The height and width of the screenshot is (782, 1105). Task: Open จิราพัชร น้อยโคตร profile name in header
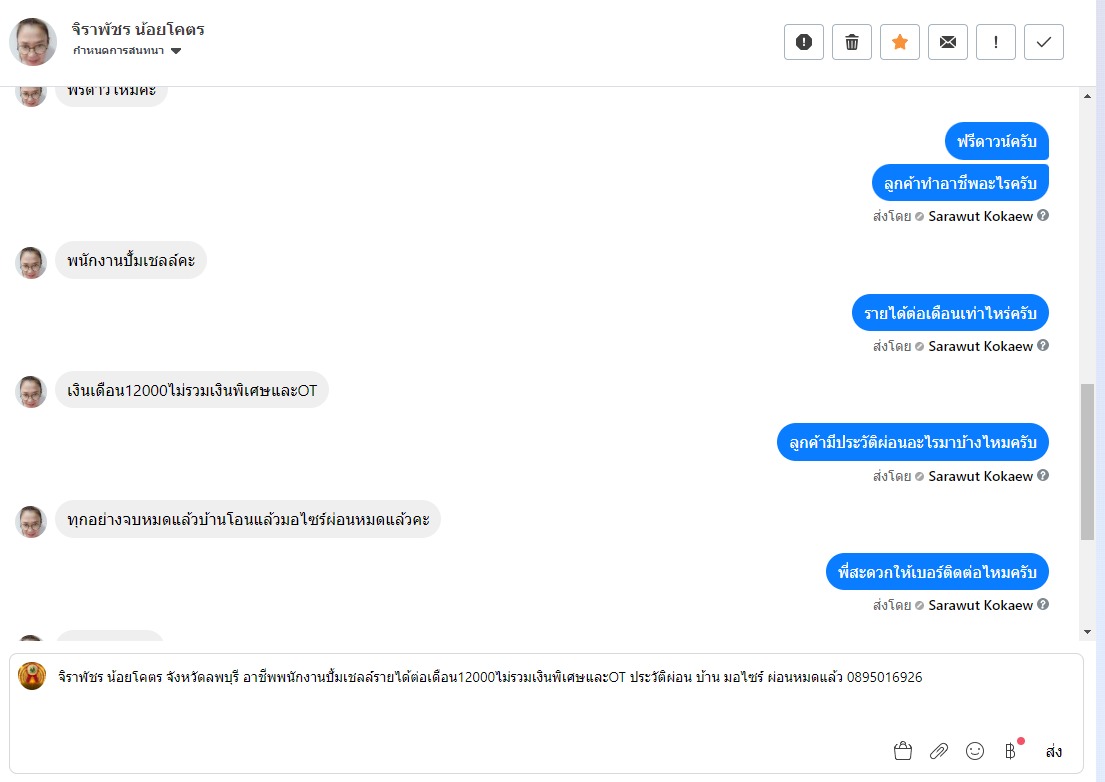[x=138, y=29]
